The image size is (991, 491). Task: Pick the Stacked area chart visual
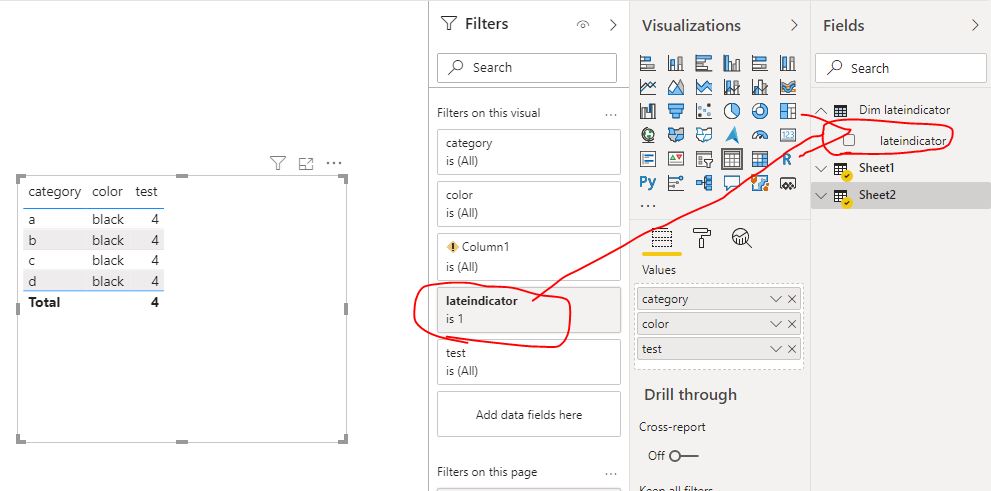pyautogui.click(x=703, y=87)
